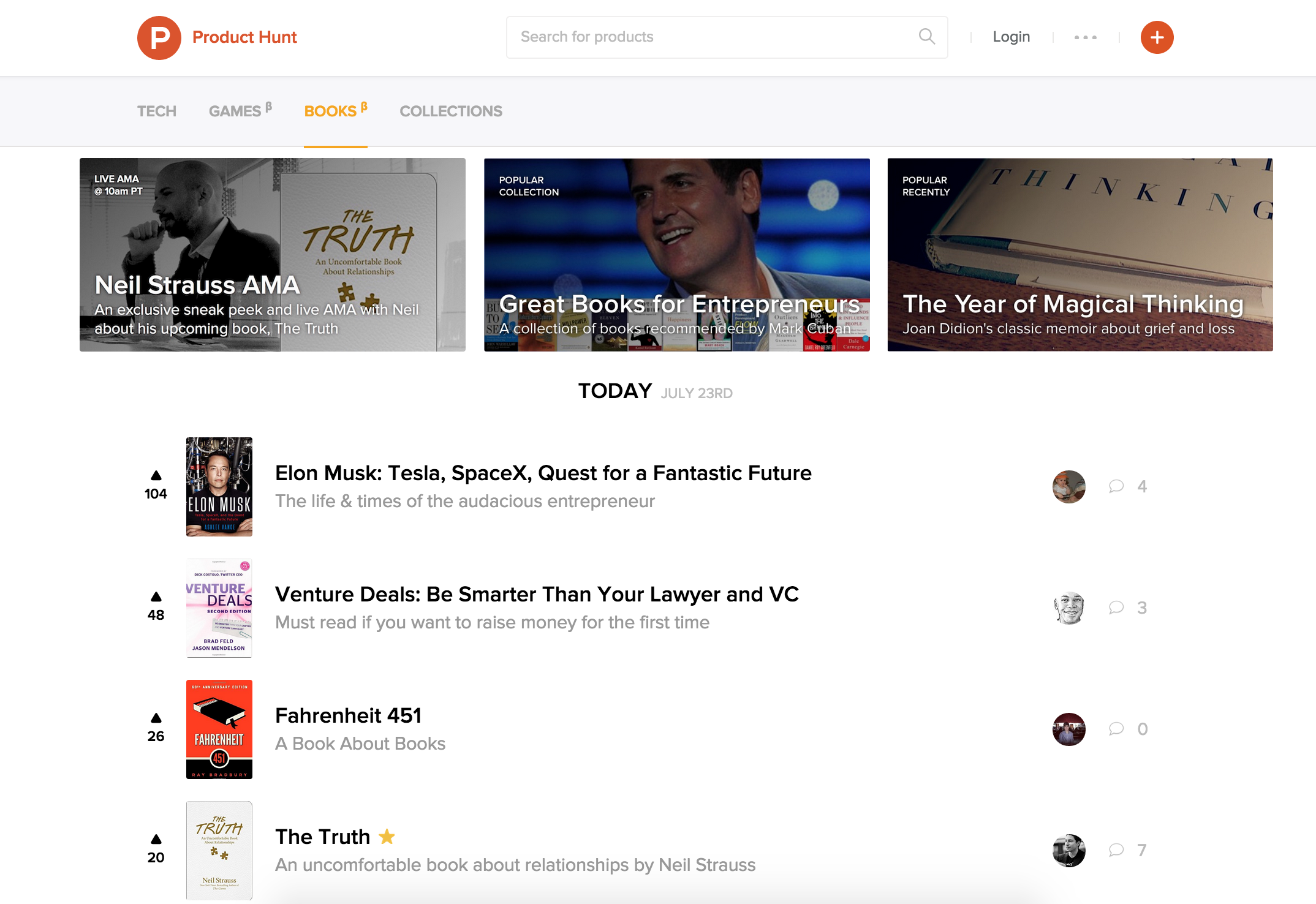Open comments on Elon Musk book
This screenshot has width=1316, height=904.
pyautogui.click(x=1116, y=486)
